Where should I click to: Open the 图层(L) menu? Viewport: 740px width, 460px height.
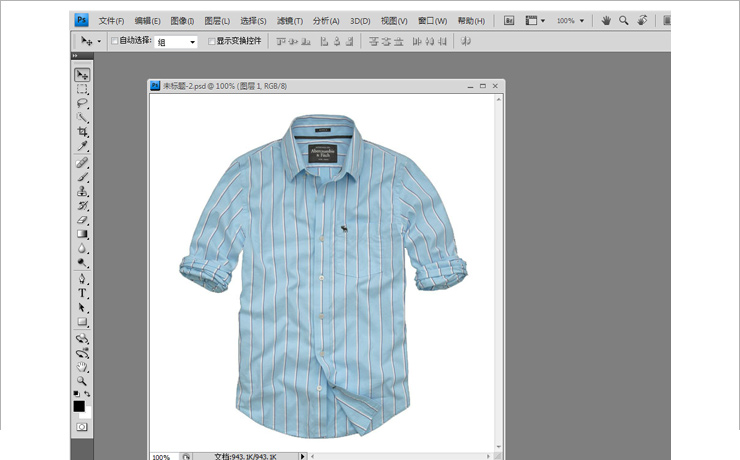[x=217, y=20]
